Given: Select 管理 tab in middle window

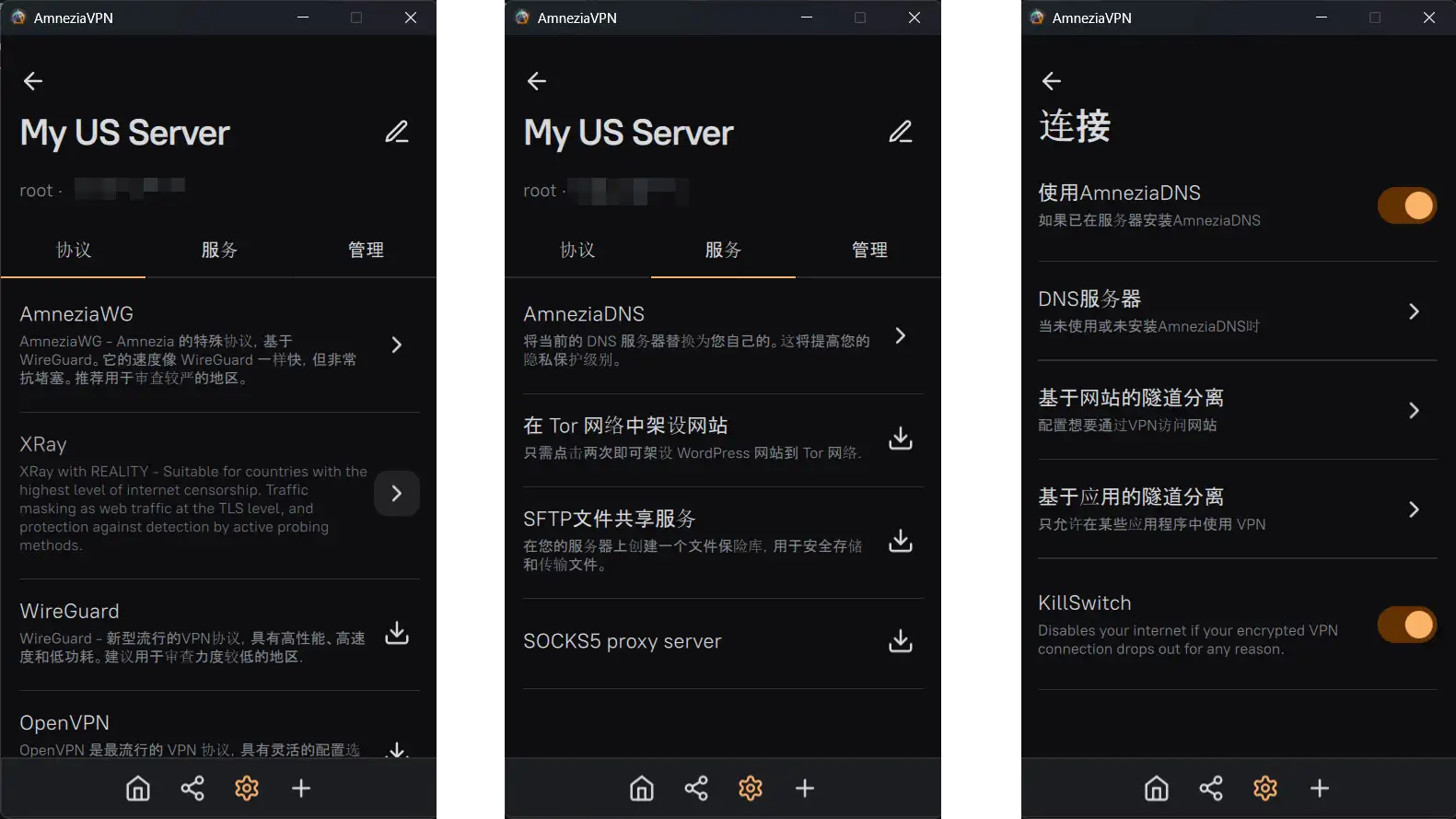Looking at the screenshot, I should click(x=869, y=250).
